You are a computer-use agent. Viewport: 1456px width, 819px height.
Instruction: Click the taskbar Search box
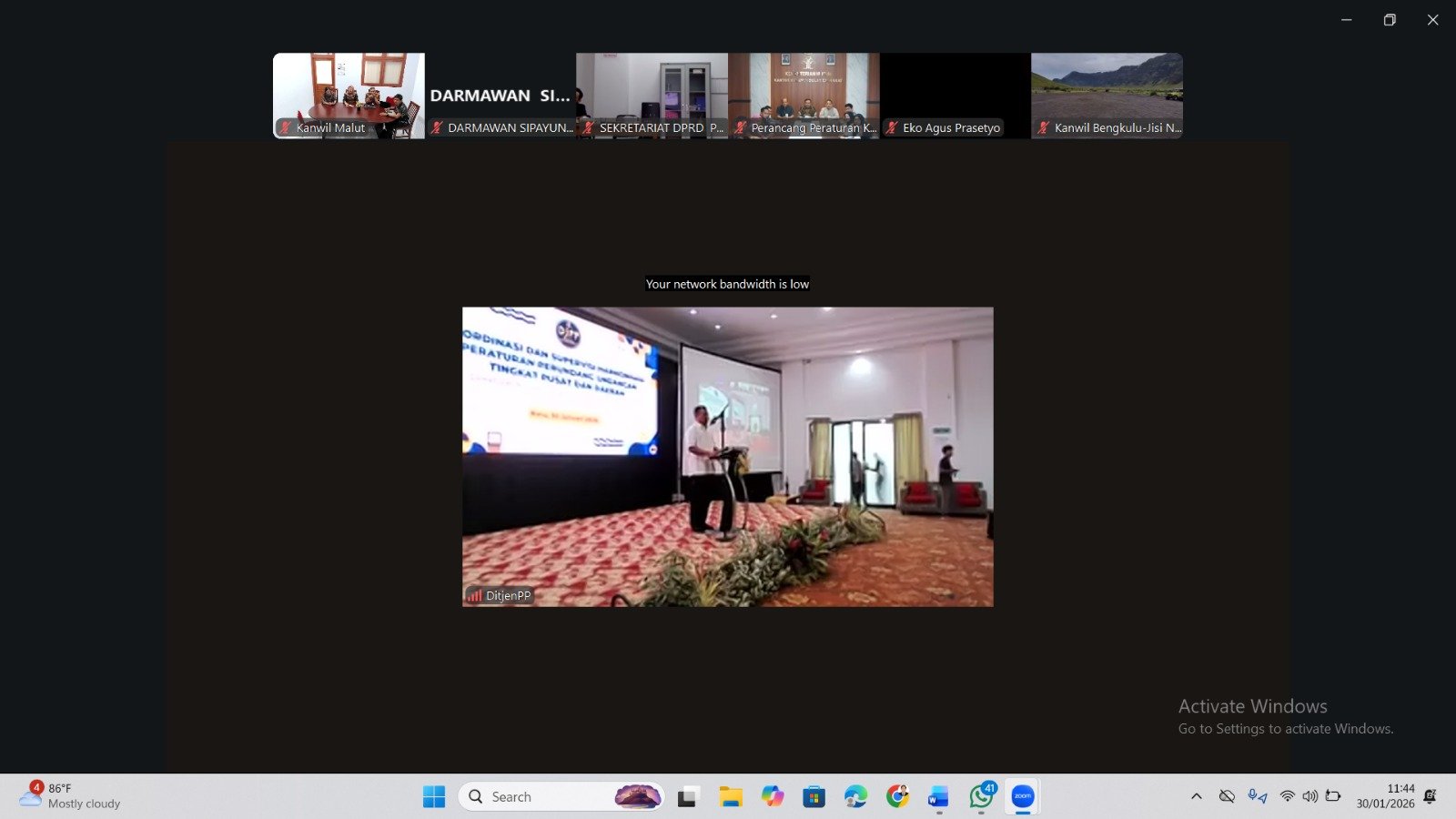coord(546,796)
